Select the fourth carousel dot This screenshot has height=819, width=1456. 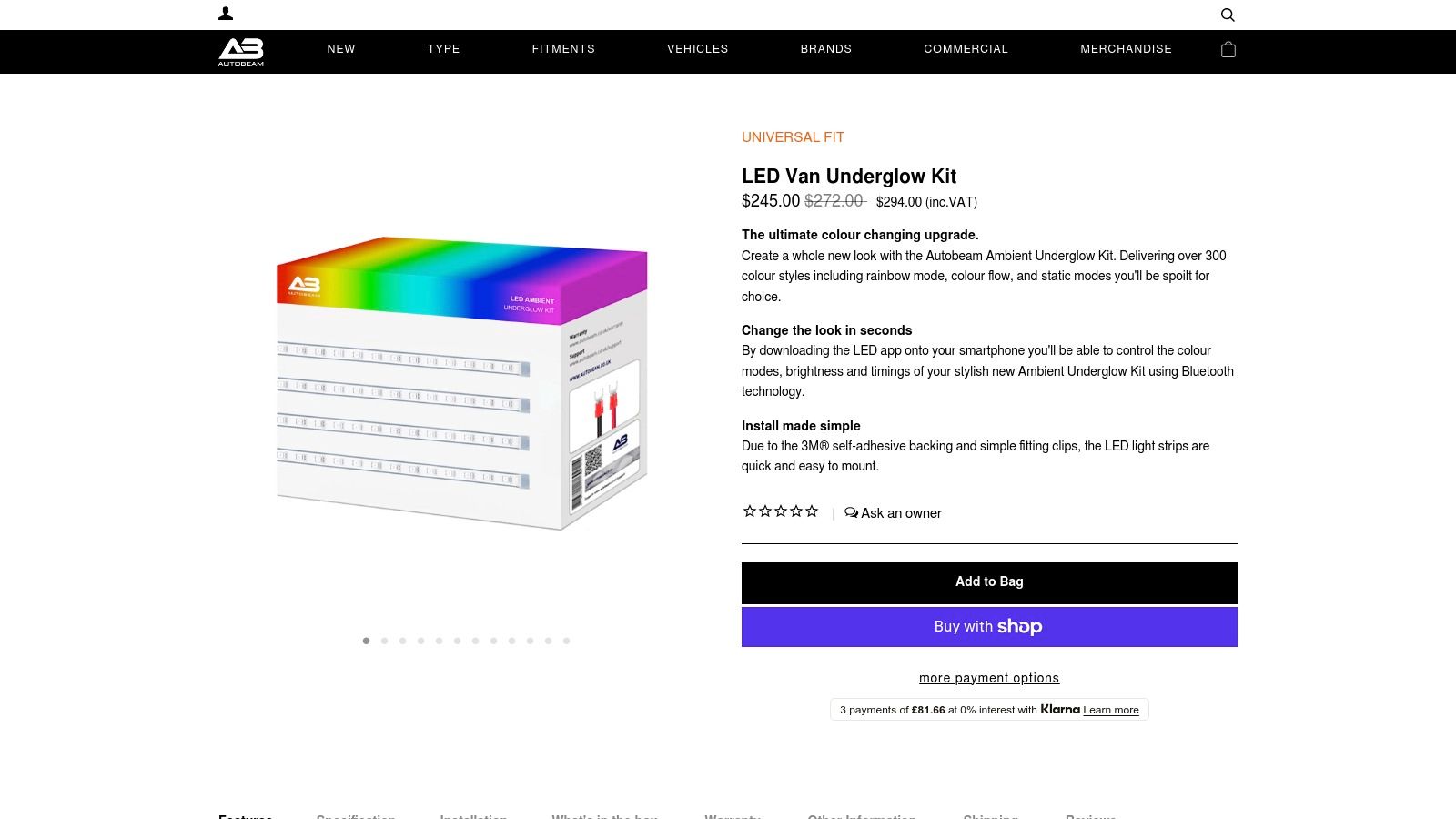tap(420, 641)
